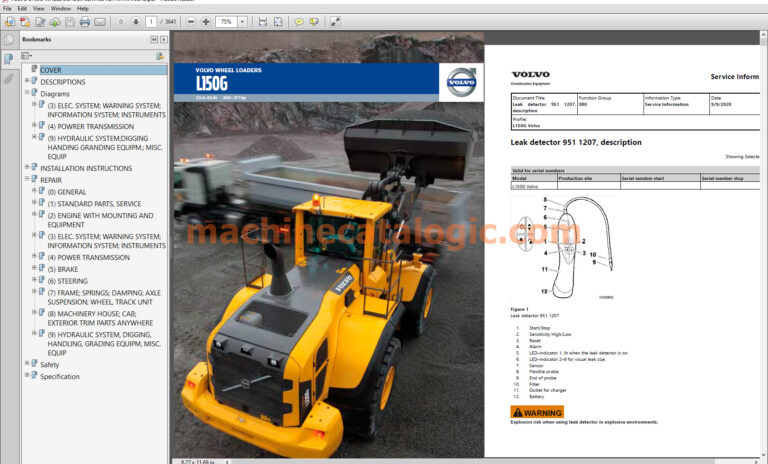The height and width of the screenshot is (464, 768).
Task: Click the zoom in plus button
Action: 206,22
